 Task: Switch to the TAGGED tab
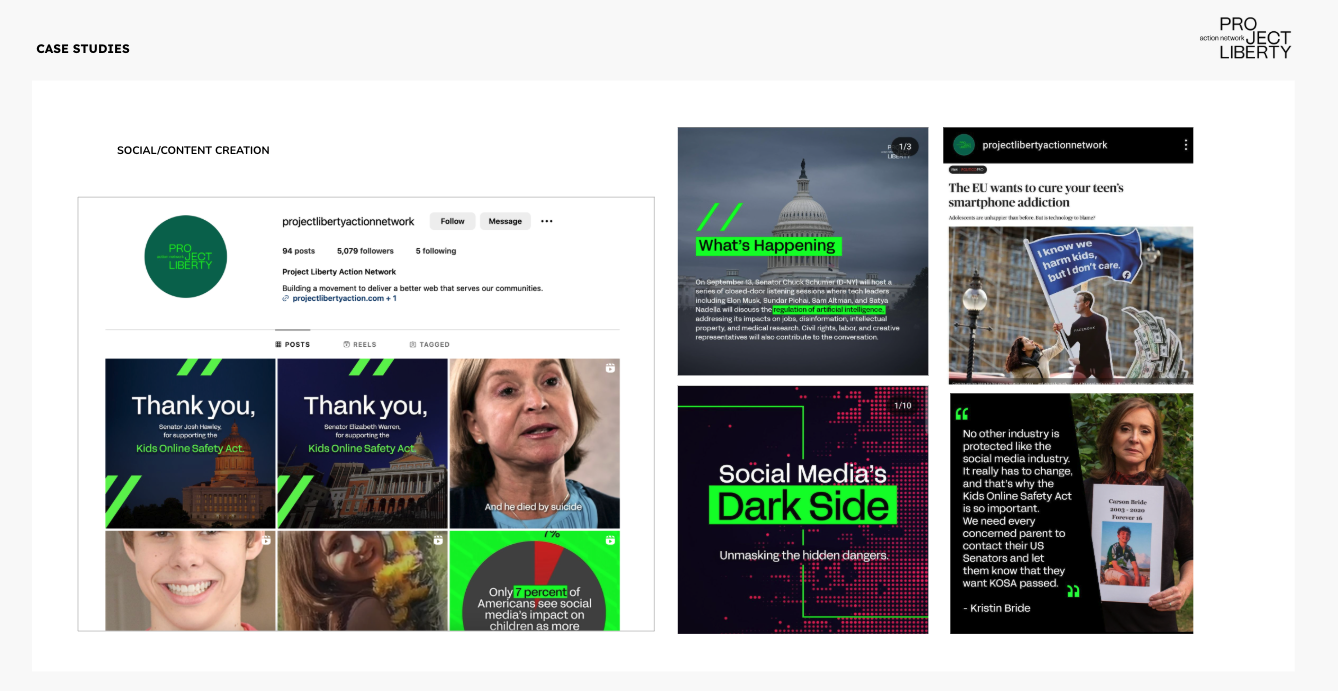pos(430,344)
